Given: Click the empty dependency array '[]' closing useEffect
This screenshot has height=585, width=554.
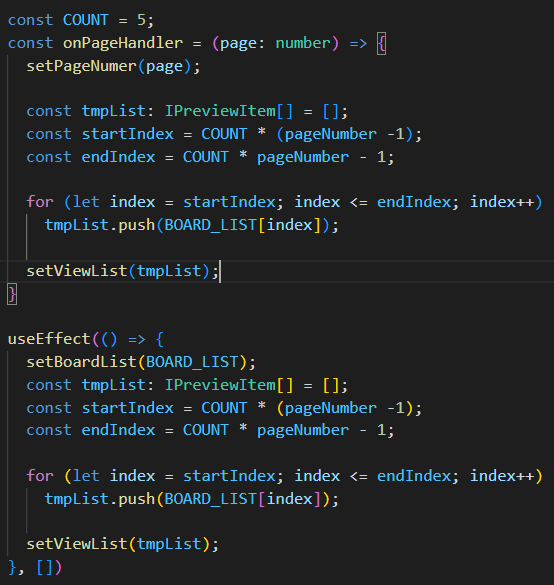Looking at the screenshot, I should [x=44, y=567].
